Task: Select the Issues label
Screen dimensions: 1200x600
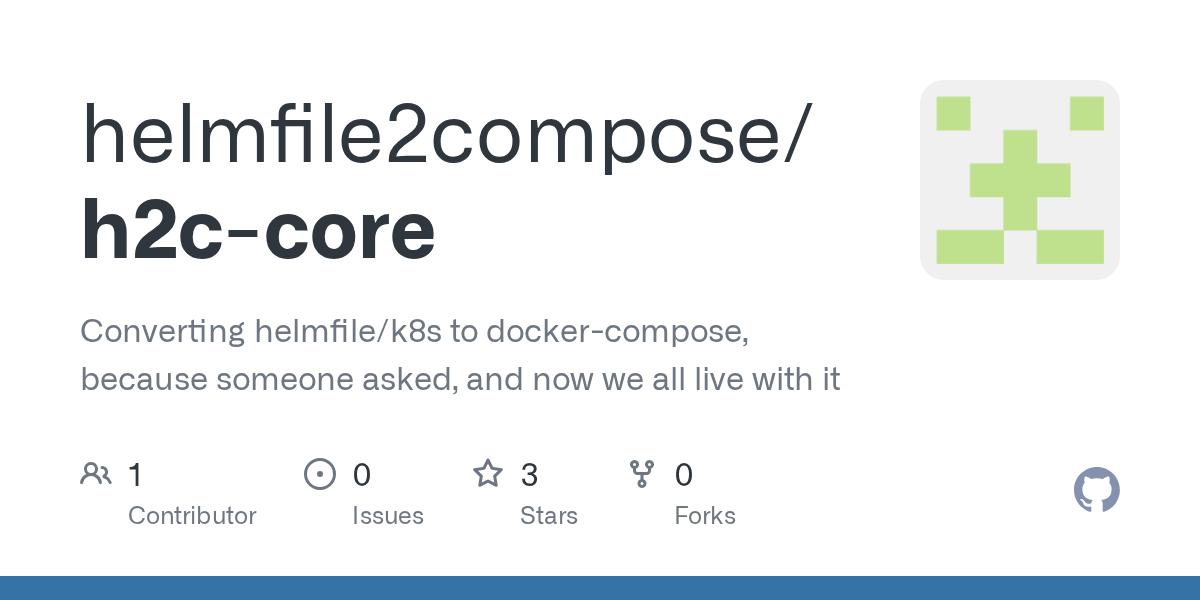Action: (x=387, y=516)
